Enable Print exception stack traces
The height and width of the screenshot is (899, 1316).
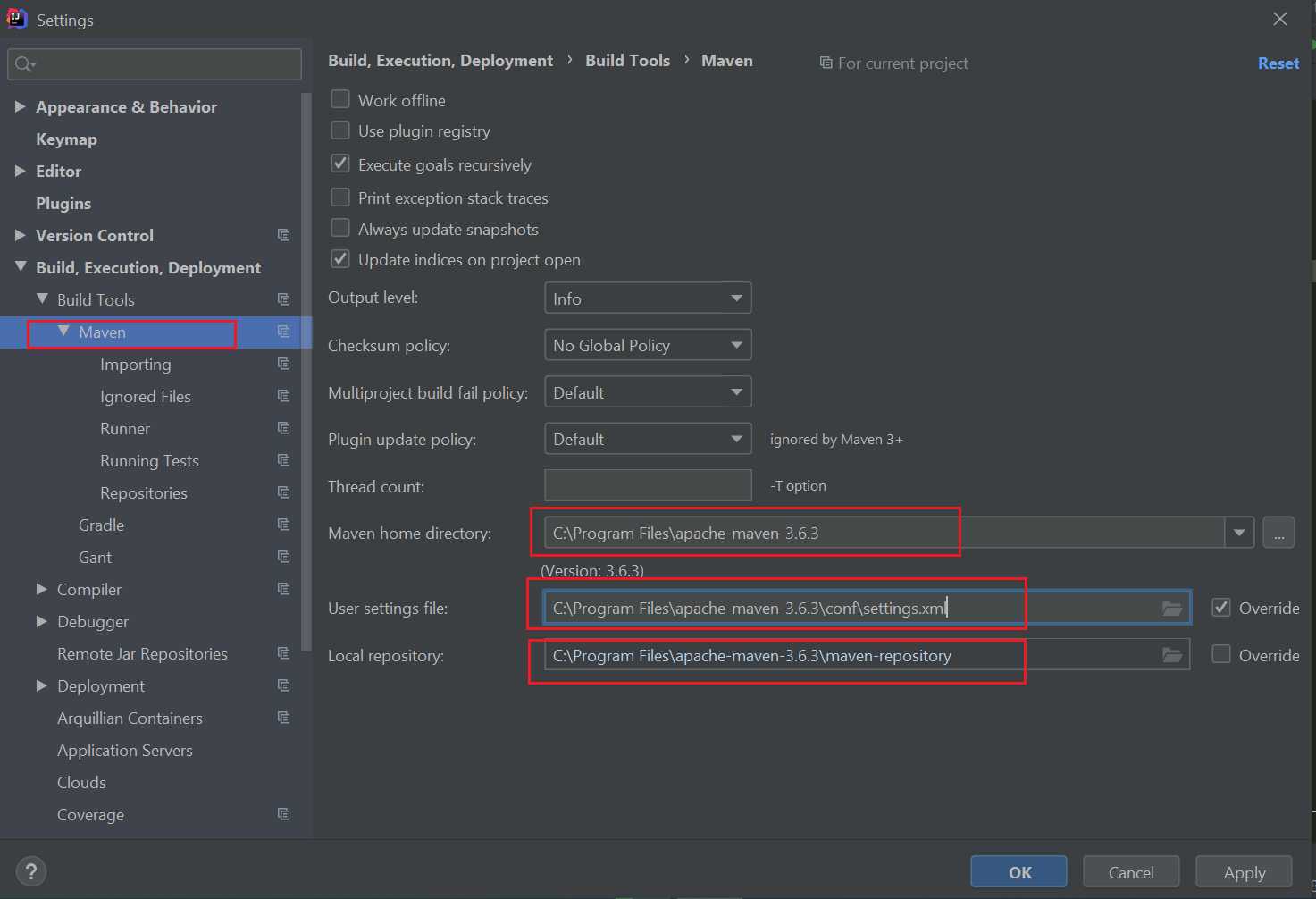340,197
